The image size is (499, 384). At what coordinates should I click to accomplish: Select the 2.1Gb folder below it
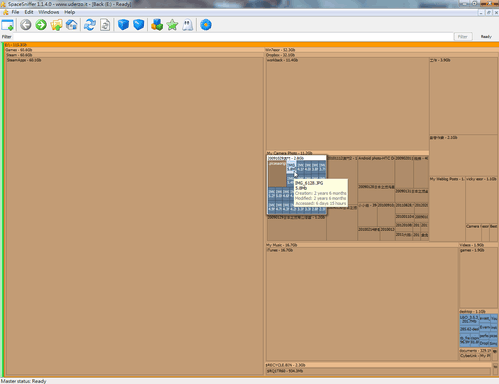point(463,155)
